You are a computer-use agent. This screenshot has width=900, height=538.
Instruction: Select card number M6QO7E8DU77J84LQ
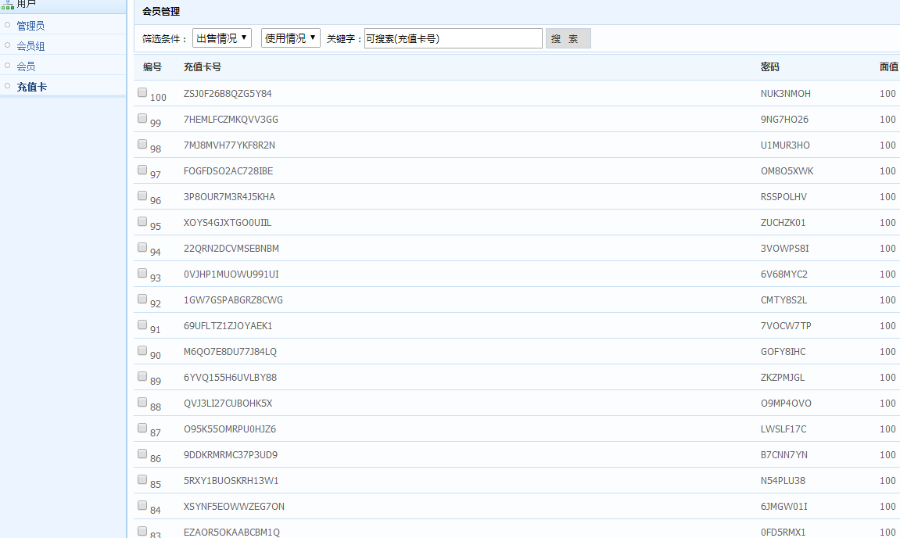tap(230, 352)
